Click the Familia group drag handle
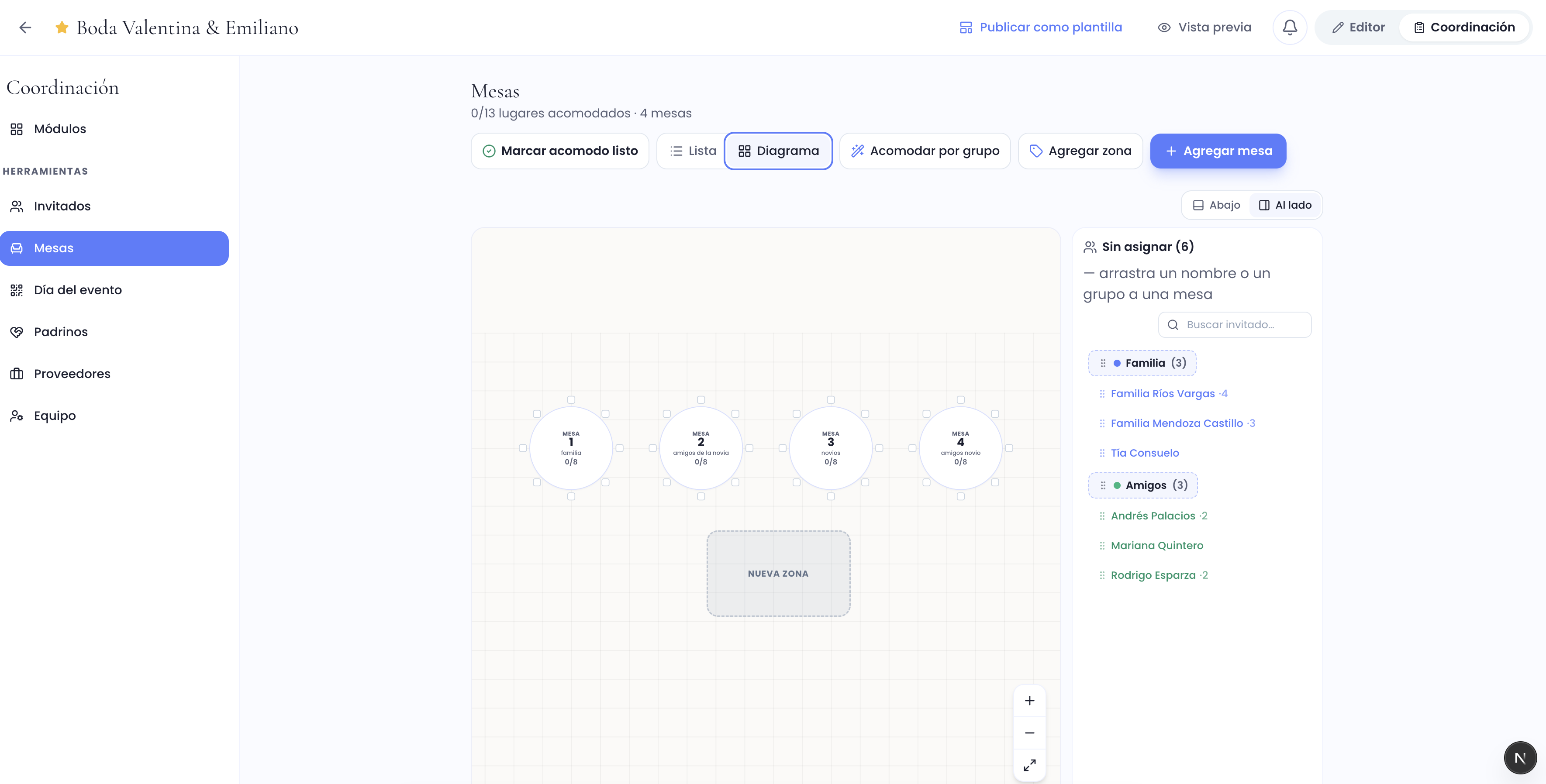This screenshot has width=1546, height=784. (x=1102, y=364)
